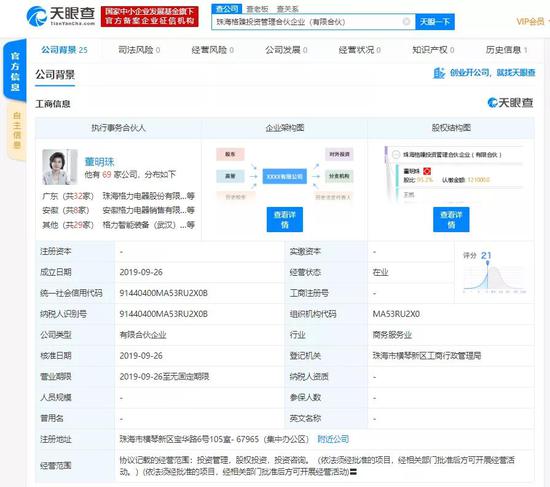
Task: Expand the 经营范围 text with the trailing icon
Action: pyautogui.click(x=354, y=472)
